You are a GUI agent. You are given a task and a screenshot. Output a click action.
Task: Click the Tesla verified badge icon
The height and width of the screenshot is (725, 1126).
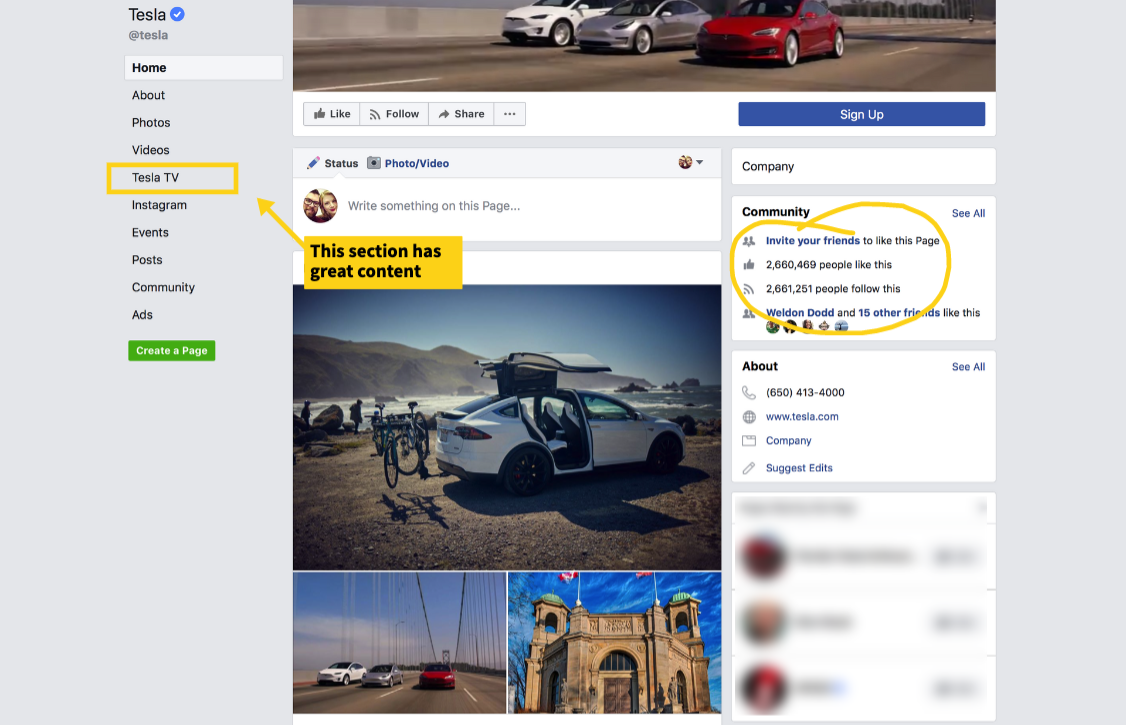click(x=177, y=14)
